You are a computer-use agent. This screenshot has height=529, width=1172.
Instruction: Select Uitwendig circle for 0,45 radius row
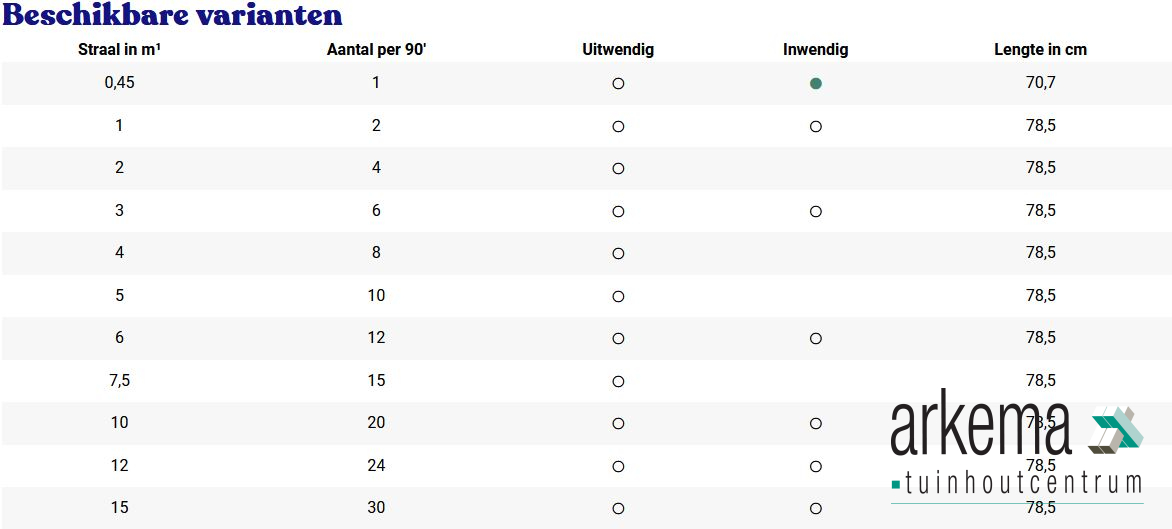tap(618, 84)
